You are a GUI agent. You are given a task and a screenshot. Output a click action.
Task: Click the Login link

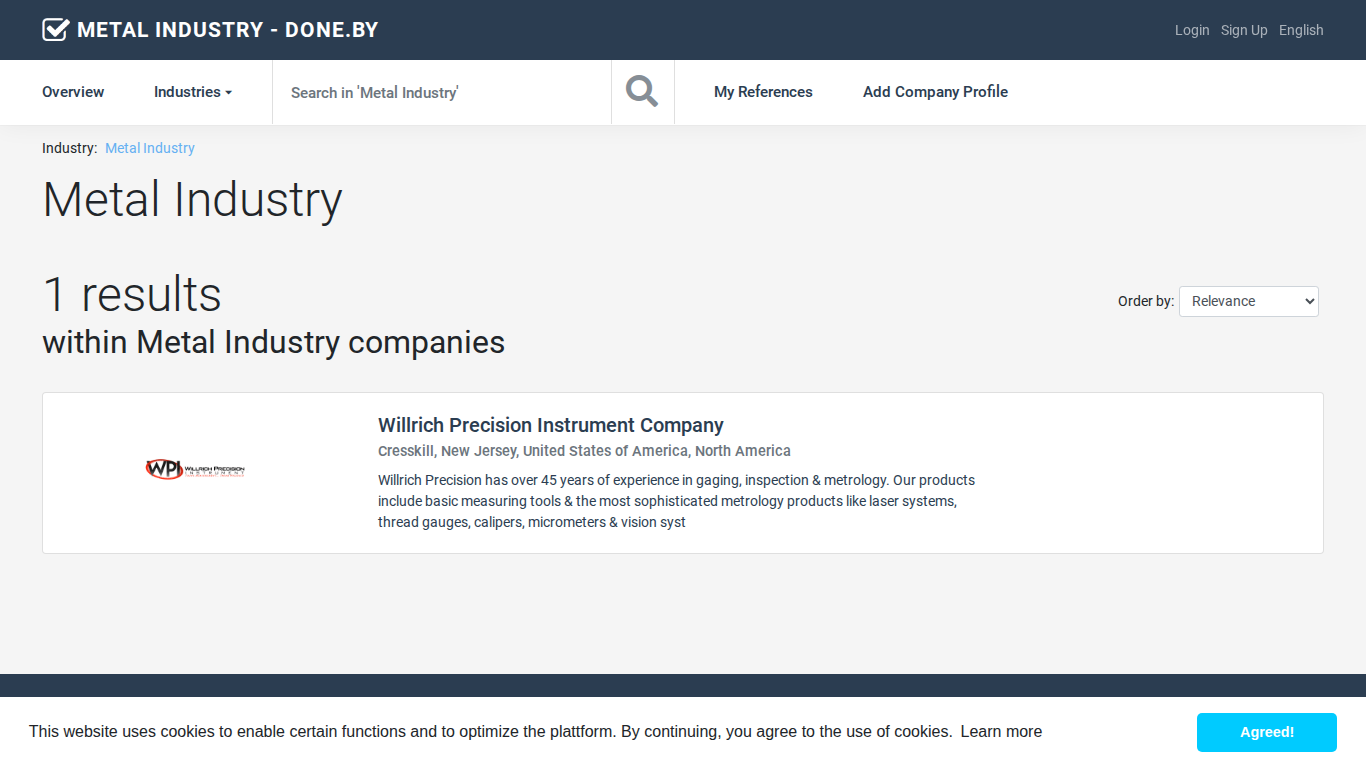tap(1192, 30)
